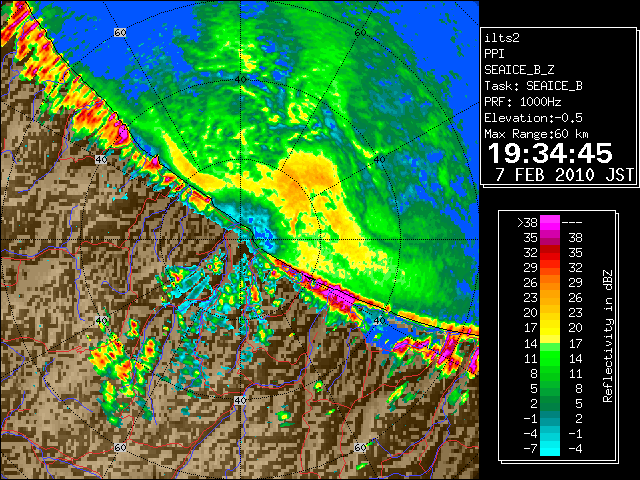Image resolution: width=640 pixels, height=480 pixels.
Task: Click the '60' ring label in northwest sector
Action: (120, 32)
